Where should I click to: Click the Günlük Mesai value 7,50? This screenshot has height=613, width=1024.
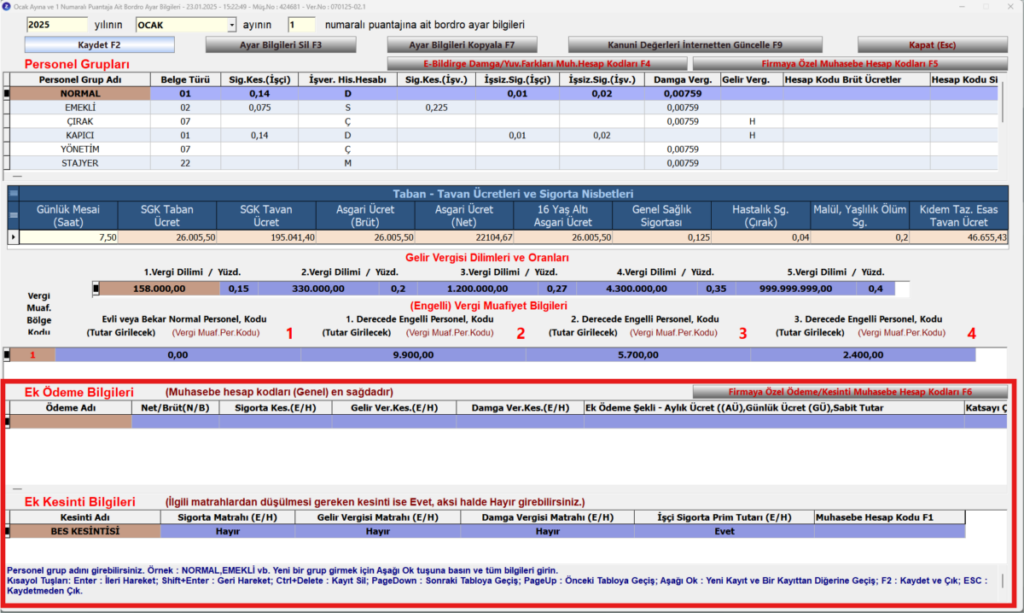(x=69, y=237)
